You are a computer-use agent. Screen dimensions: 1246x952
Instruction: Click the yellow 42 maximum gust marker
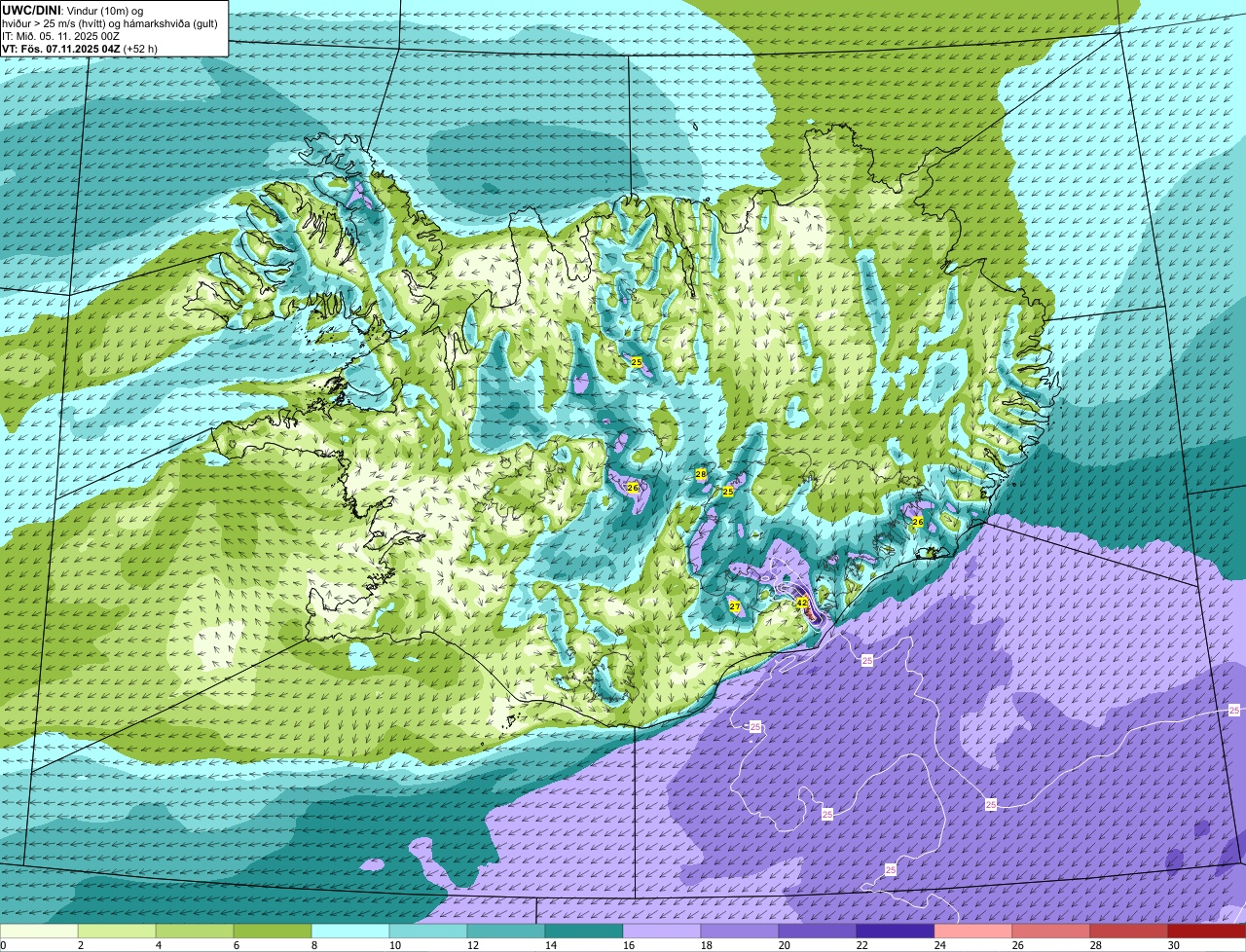coord(802,604)
